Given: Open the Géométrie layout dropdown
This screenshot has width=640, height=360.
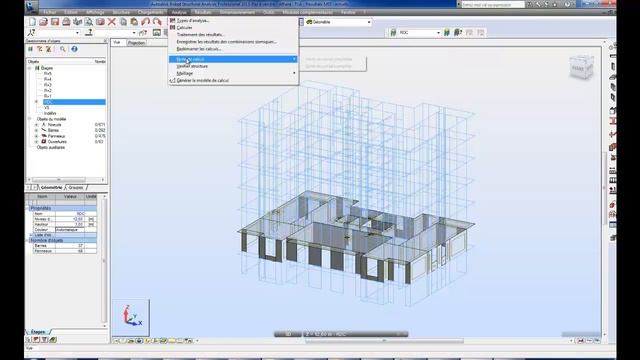Looking at the screenshot, I should (369, 22).
